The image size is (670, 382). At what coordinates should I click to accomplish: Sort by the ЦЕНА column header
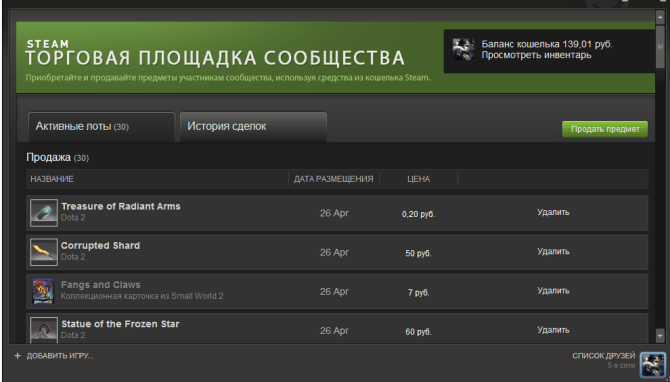[418, 179]
